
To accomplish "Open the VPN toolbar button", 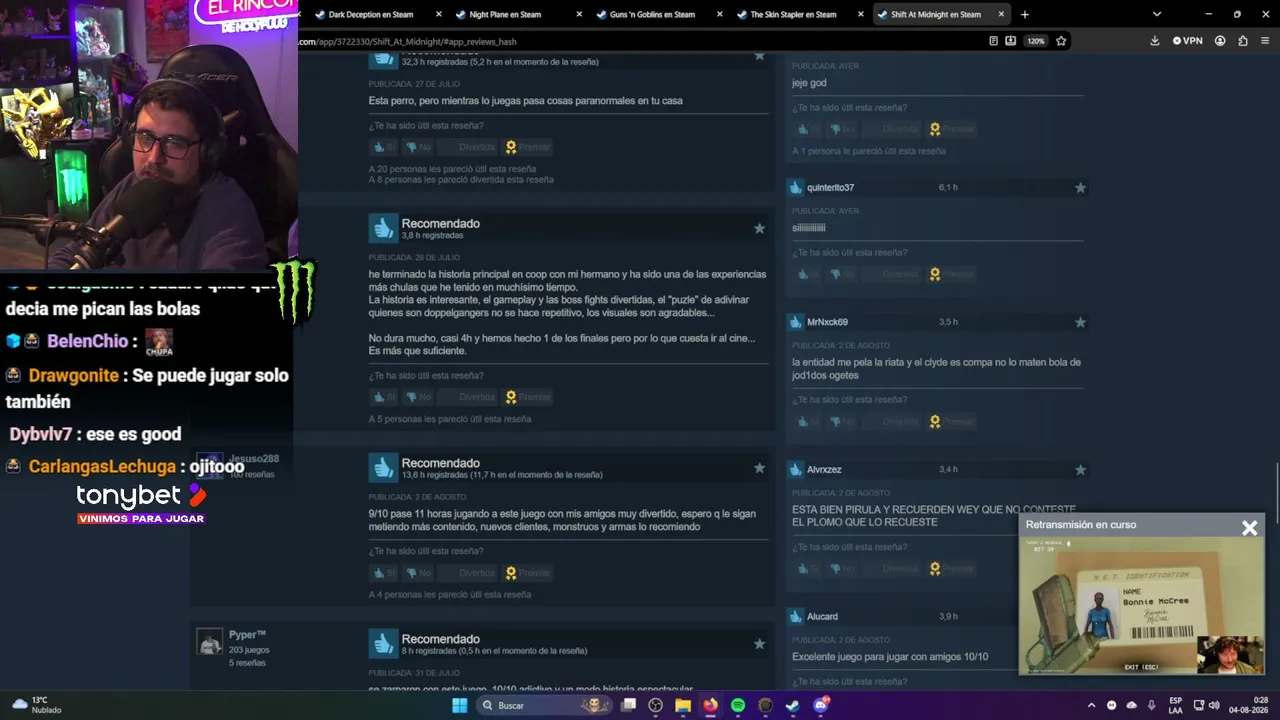I will pos(1188,41).
